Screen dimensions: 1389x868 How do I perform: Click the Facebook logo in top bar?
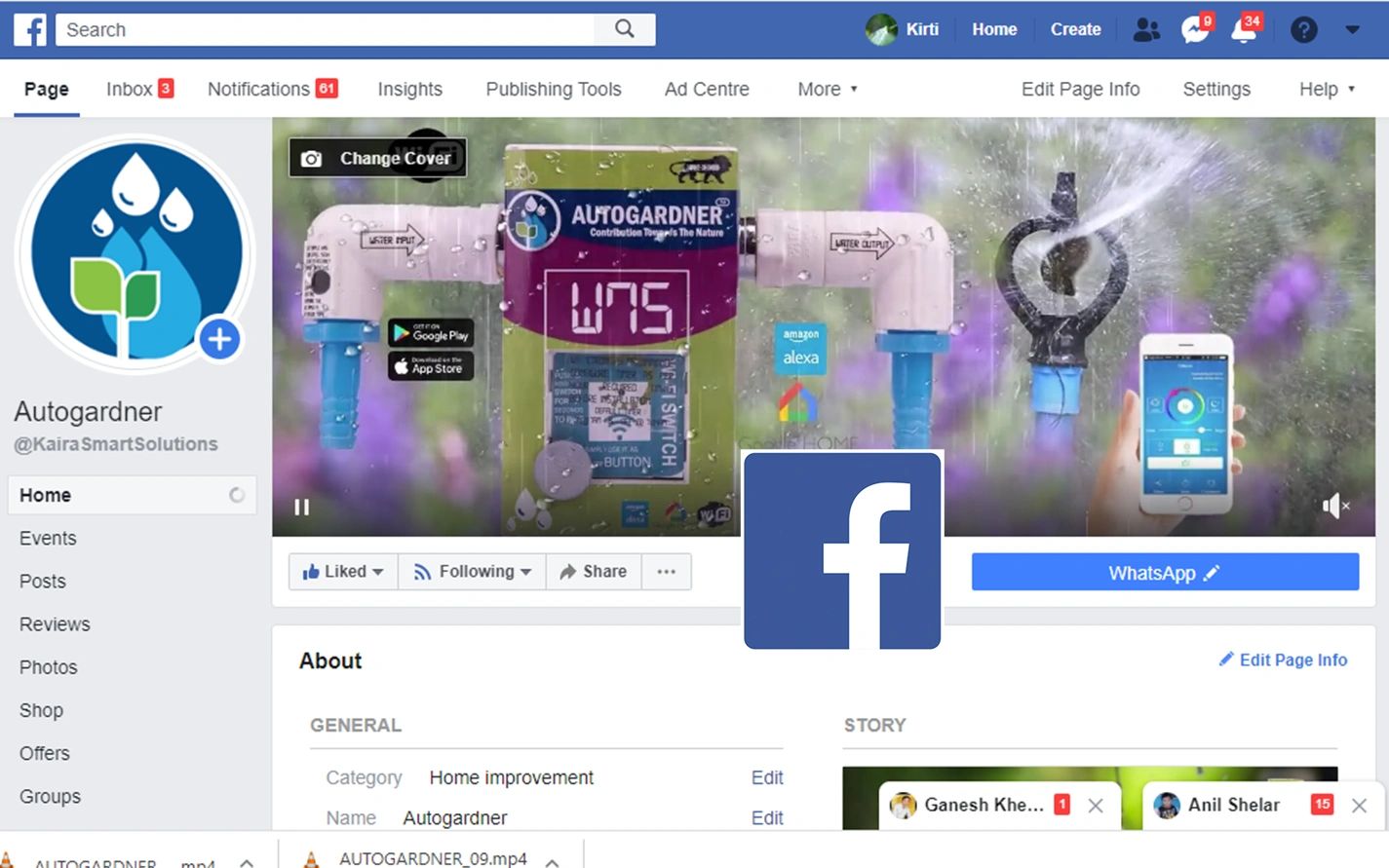[x=30, y=29]
